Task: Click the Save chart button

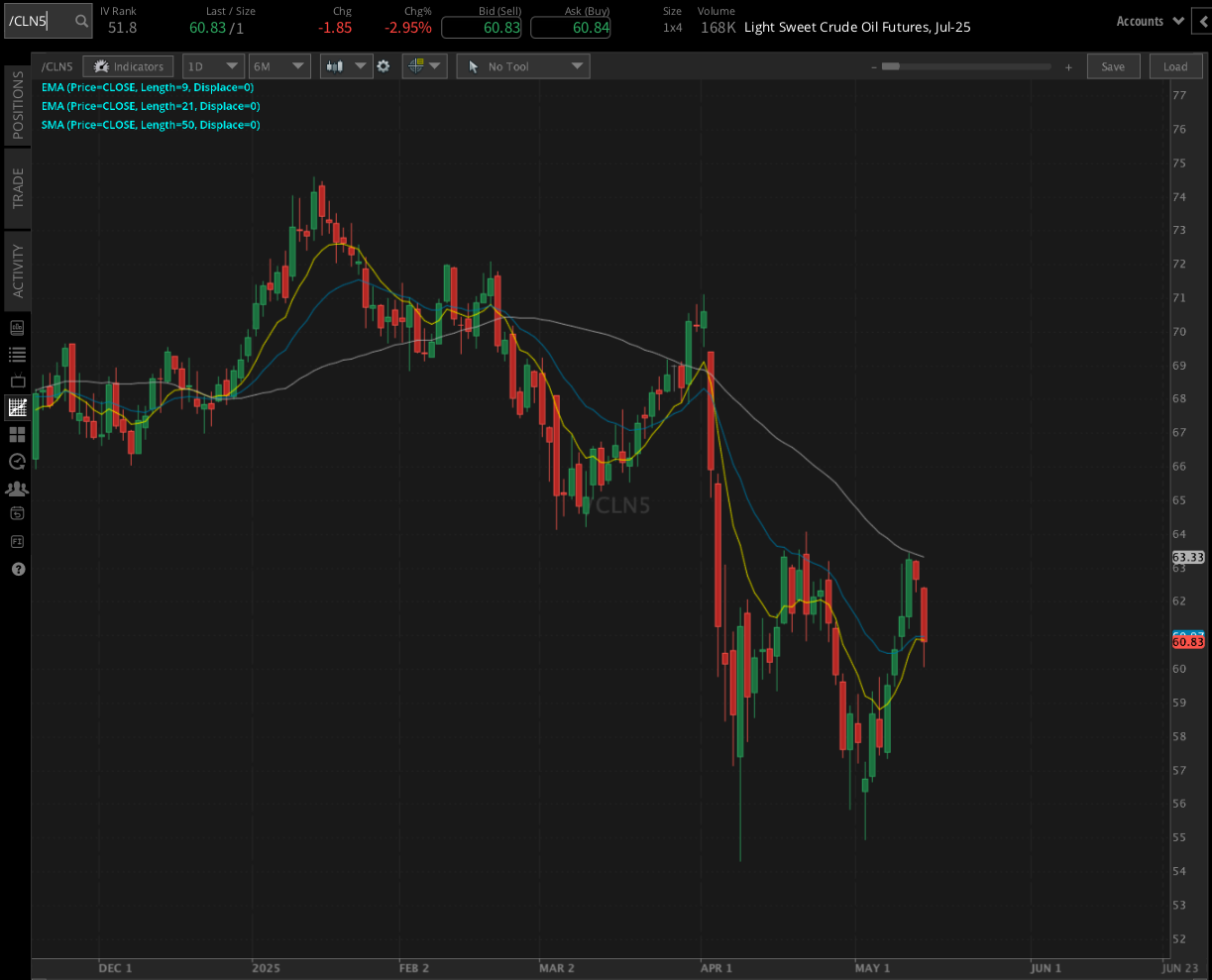Action: [1113, 66]
